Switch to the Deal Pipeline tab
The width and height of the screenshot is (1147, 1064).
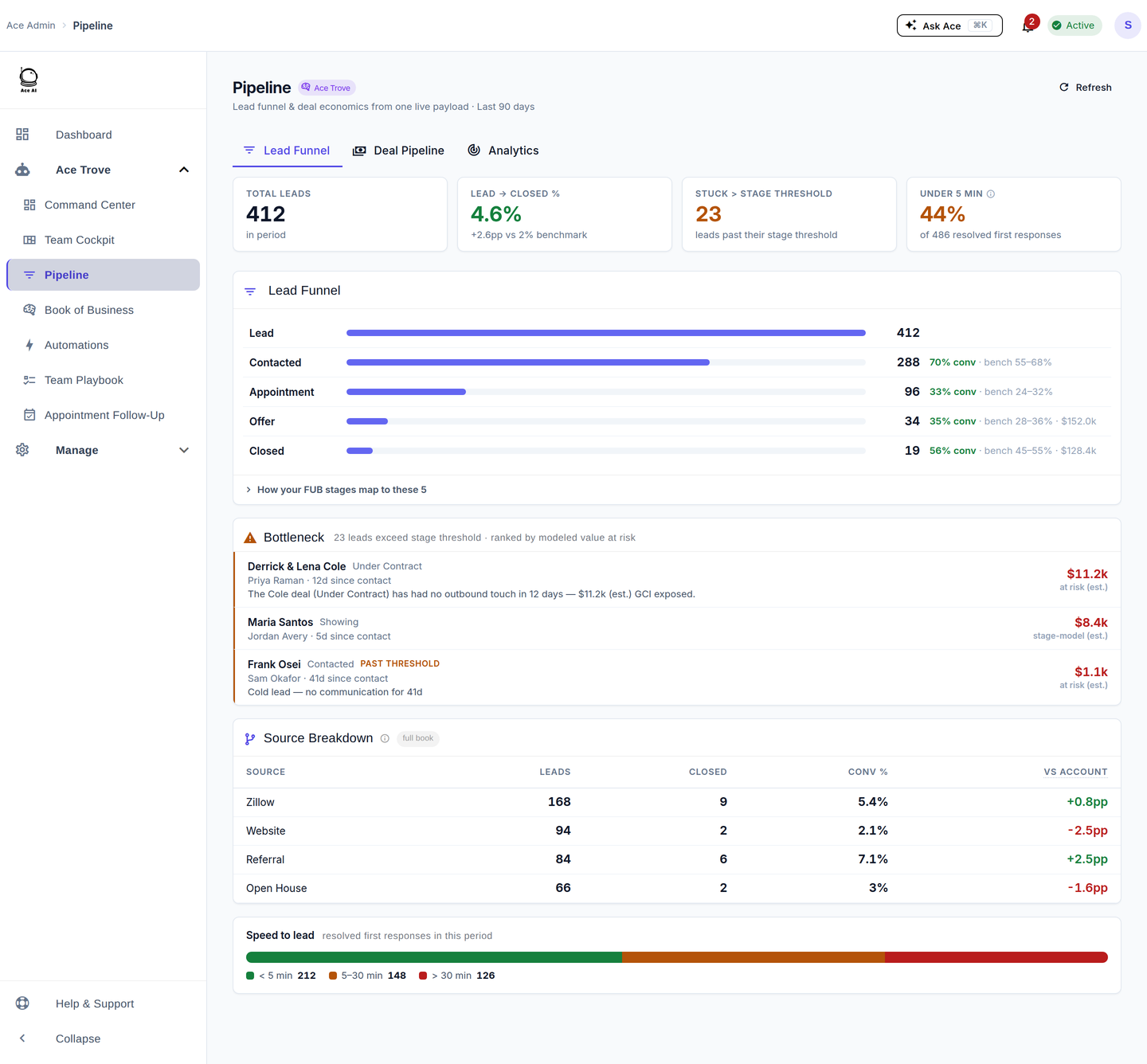[x=399, y=151]
